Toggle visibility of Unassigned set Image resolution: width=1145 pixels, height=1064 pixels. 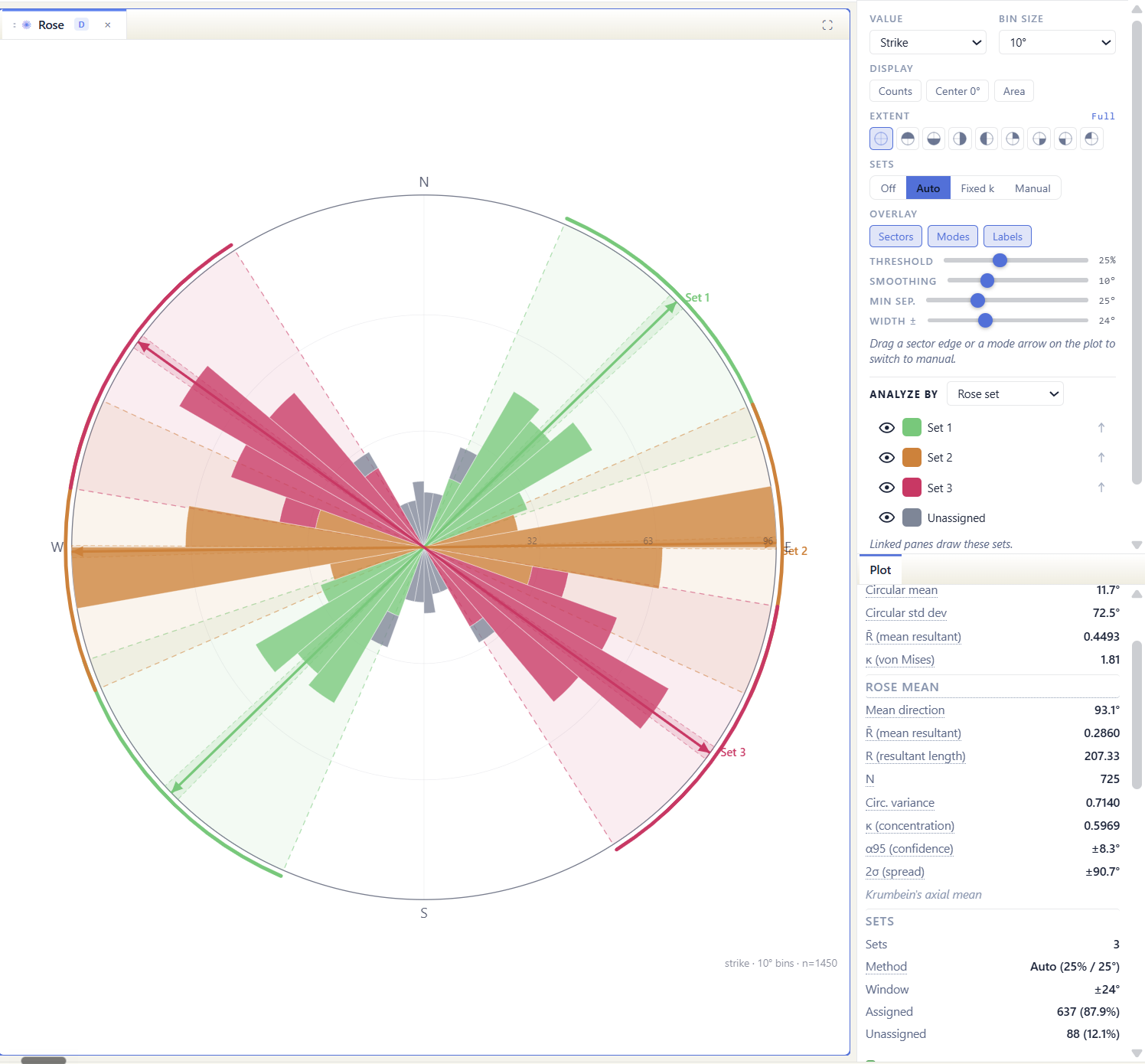(x=887, y=517)
